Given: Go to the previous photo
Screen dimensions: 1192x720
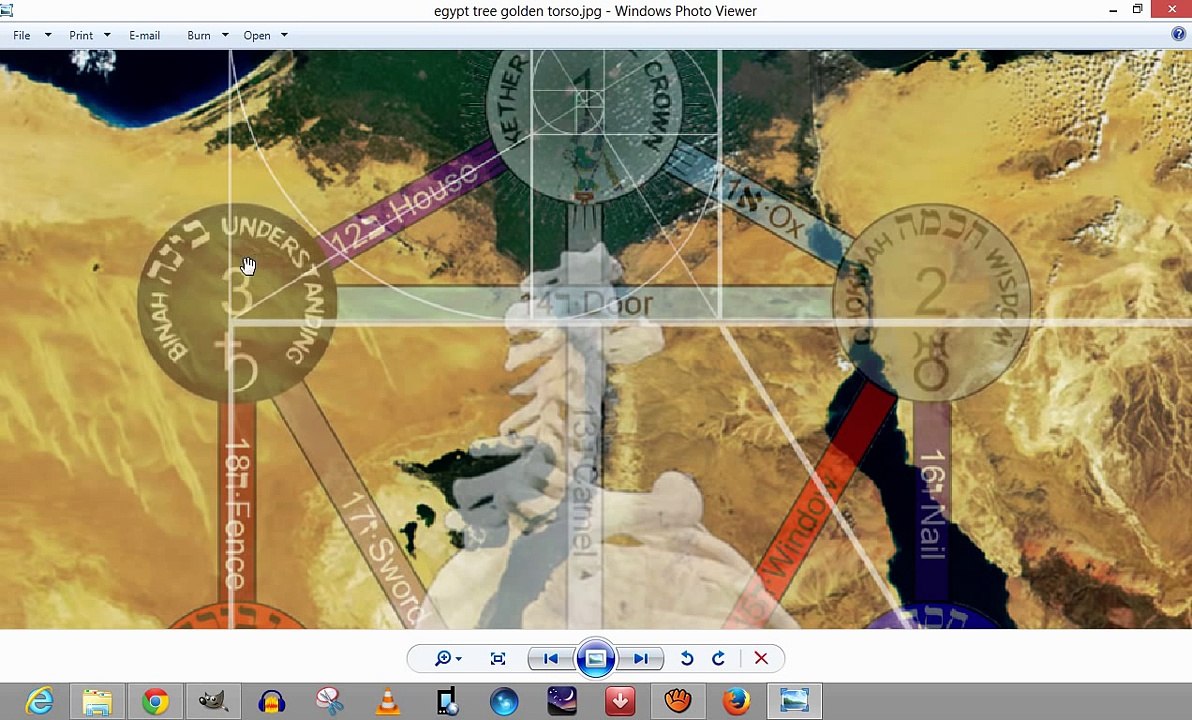Looking at the screenshot, I should click(550, 658).
